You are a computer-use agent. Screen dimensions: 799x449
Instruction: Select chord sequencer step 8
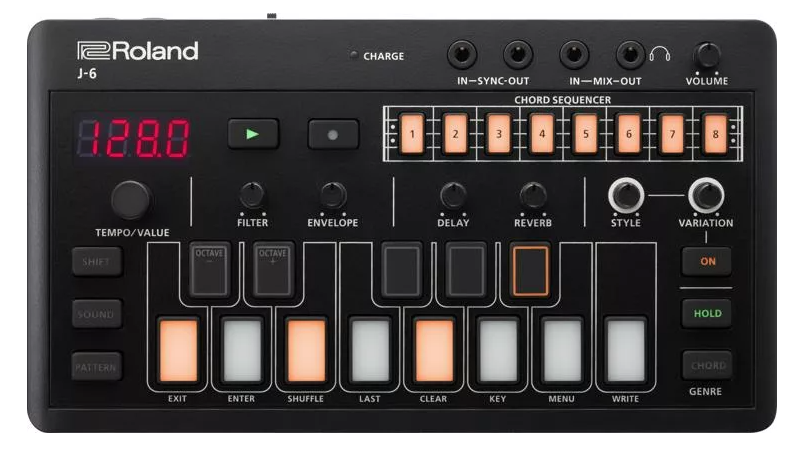coord(714,133)
